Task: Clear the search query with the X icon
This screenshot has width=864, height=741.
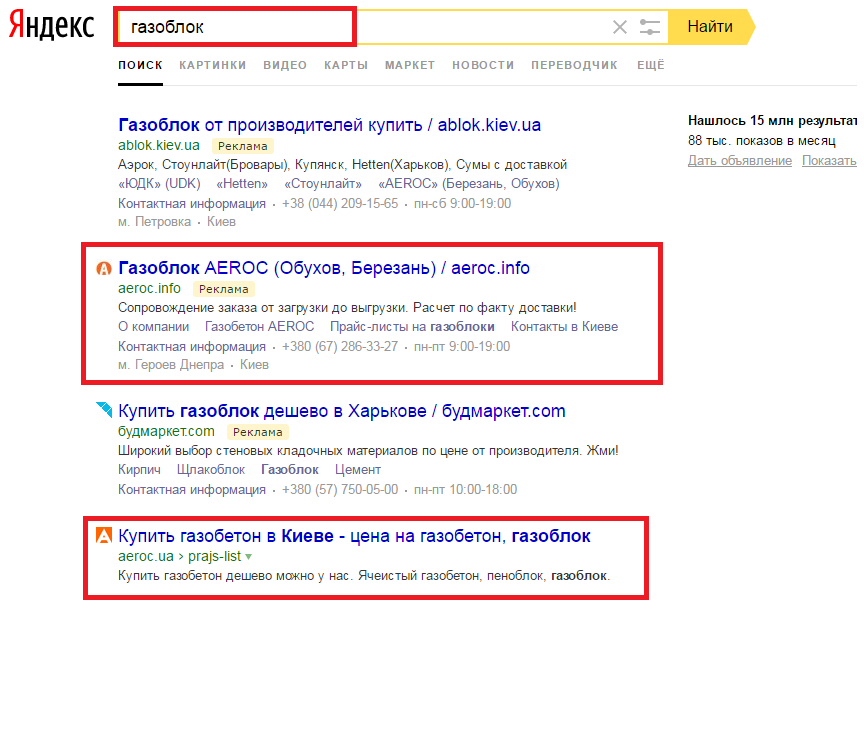Action: pos(620,26)
